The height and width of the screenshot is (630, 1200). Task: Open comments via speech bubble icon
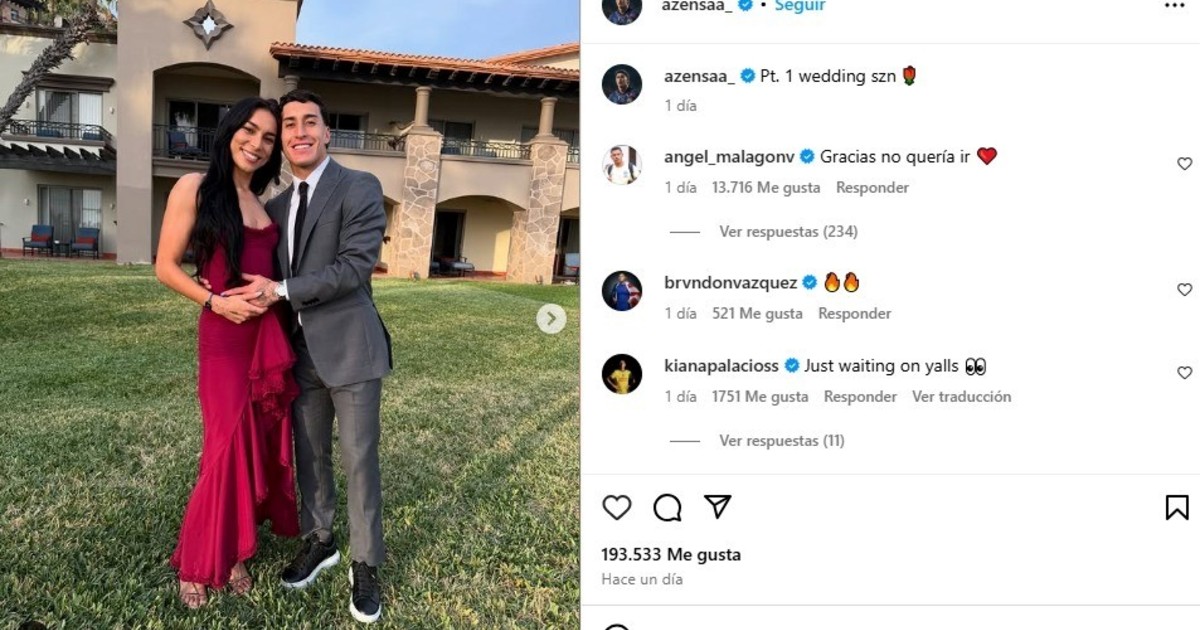click(667, 508)
